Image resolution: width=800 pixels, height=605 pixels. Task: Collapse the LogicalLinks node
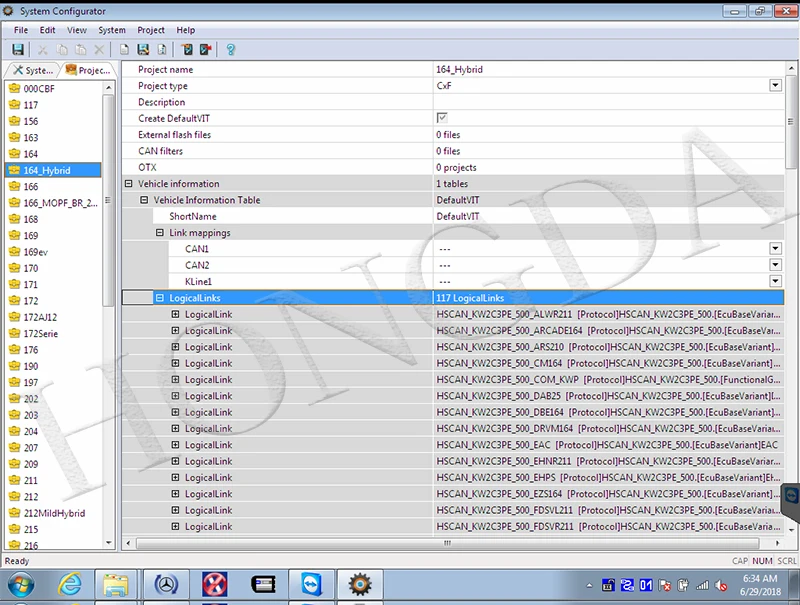pyautogui.click(x=160, y=298)
